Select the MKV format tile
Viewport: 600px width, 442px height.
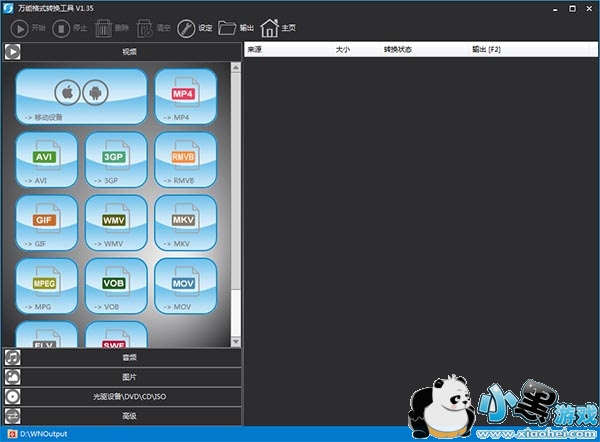coord(185,223)
